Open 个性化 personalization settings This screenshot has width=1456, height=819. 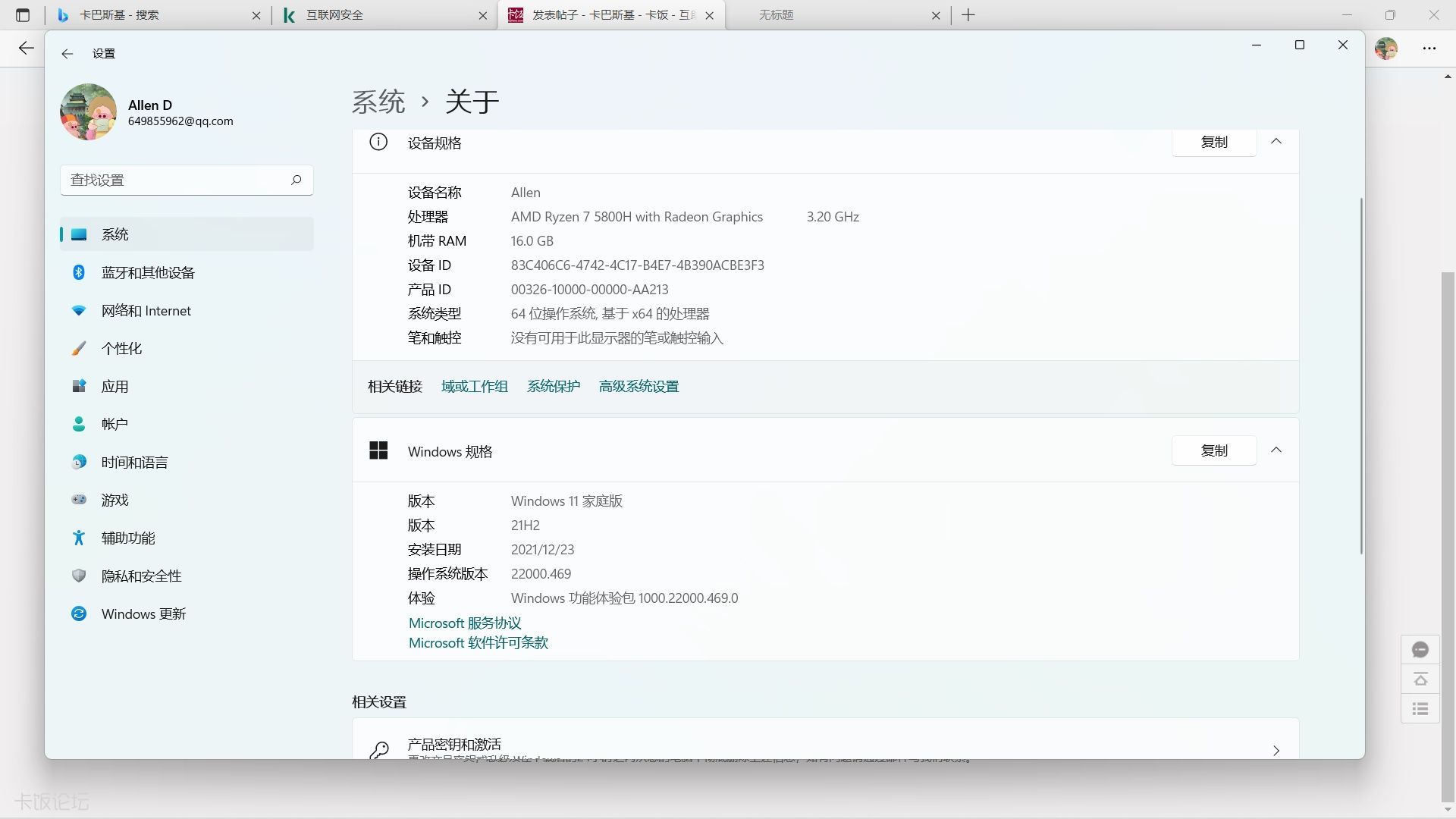pos(187,348)
